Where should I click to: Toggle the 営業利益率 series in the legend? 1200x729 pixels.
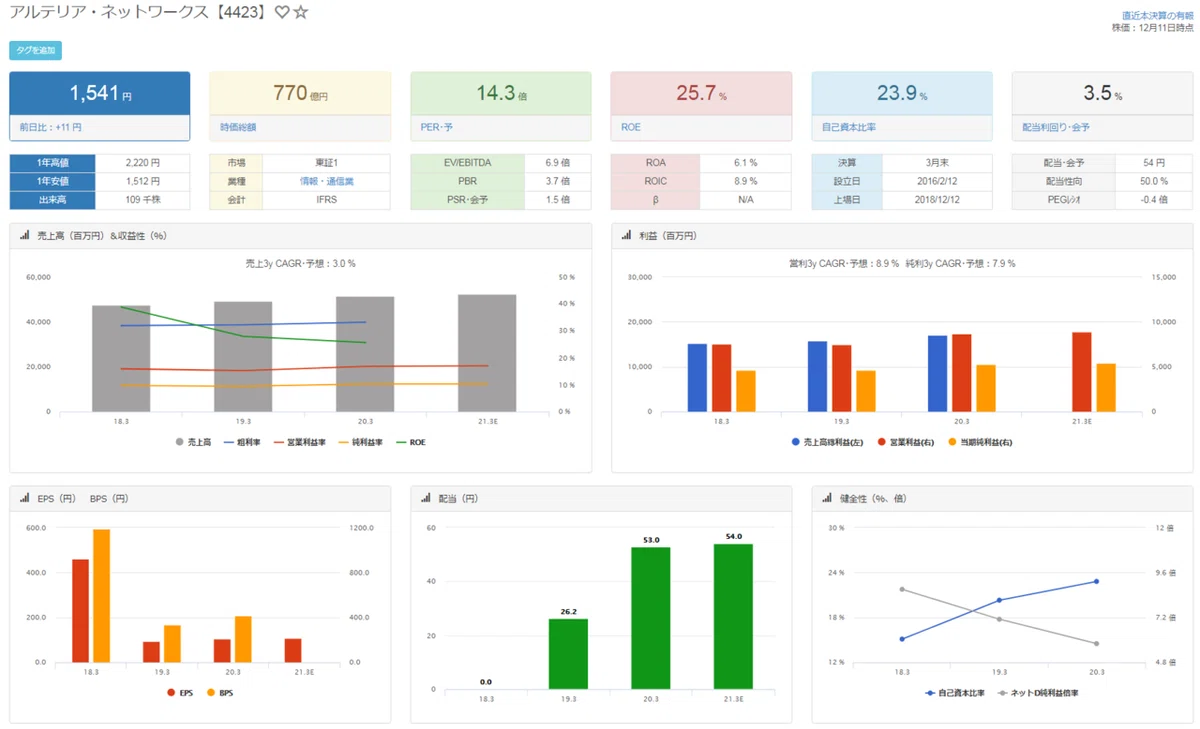(299, 442)
